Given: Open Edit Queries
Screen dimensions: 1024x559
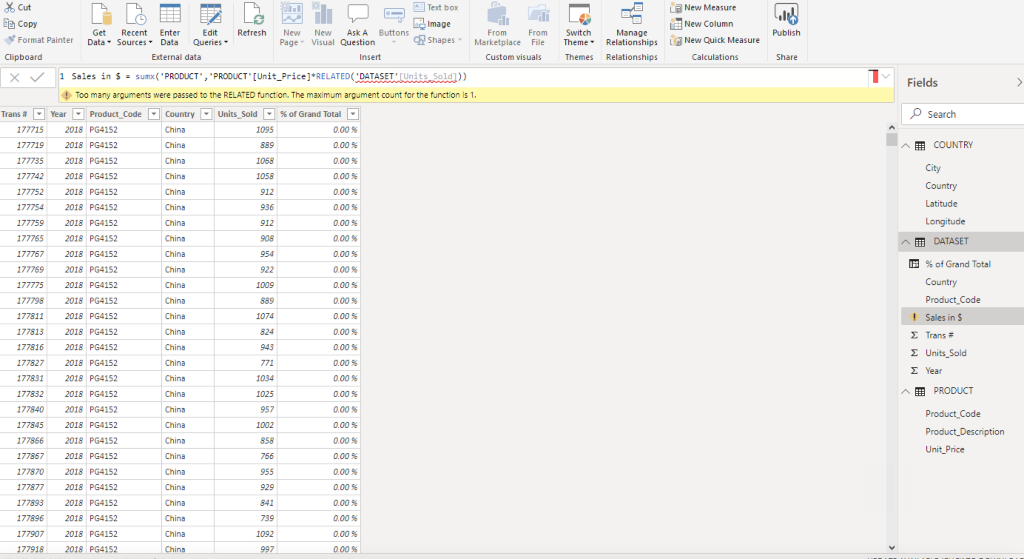Looking at the screenshot, I should pos(210,25).
